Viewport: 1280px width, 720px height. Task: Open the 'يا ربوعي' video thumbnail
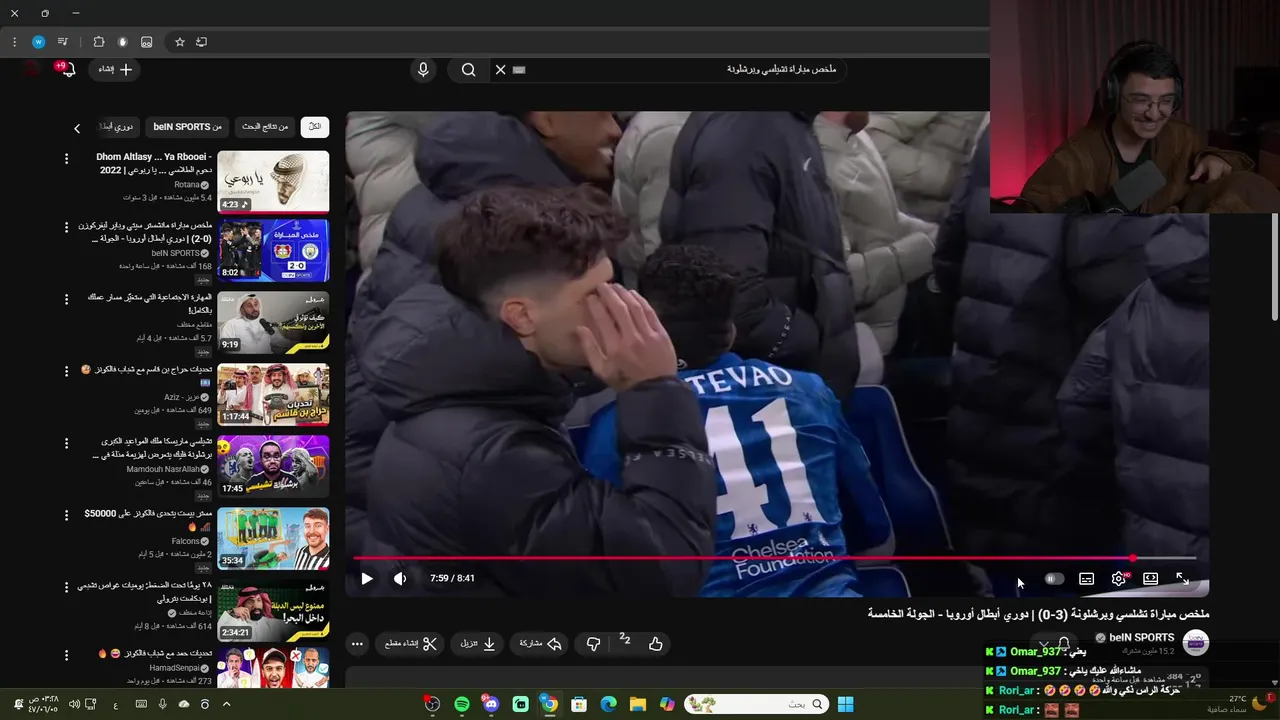click(x=273, y=181)
